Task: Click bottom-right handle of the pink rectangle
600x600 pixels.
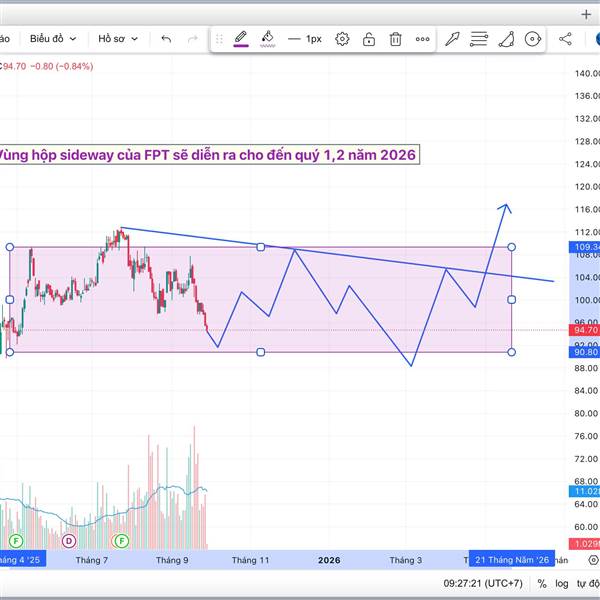Action: [x=511, y=352]
